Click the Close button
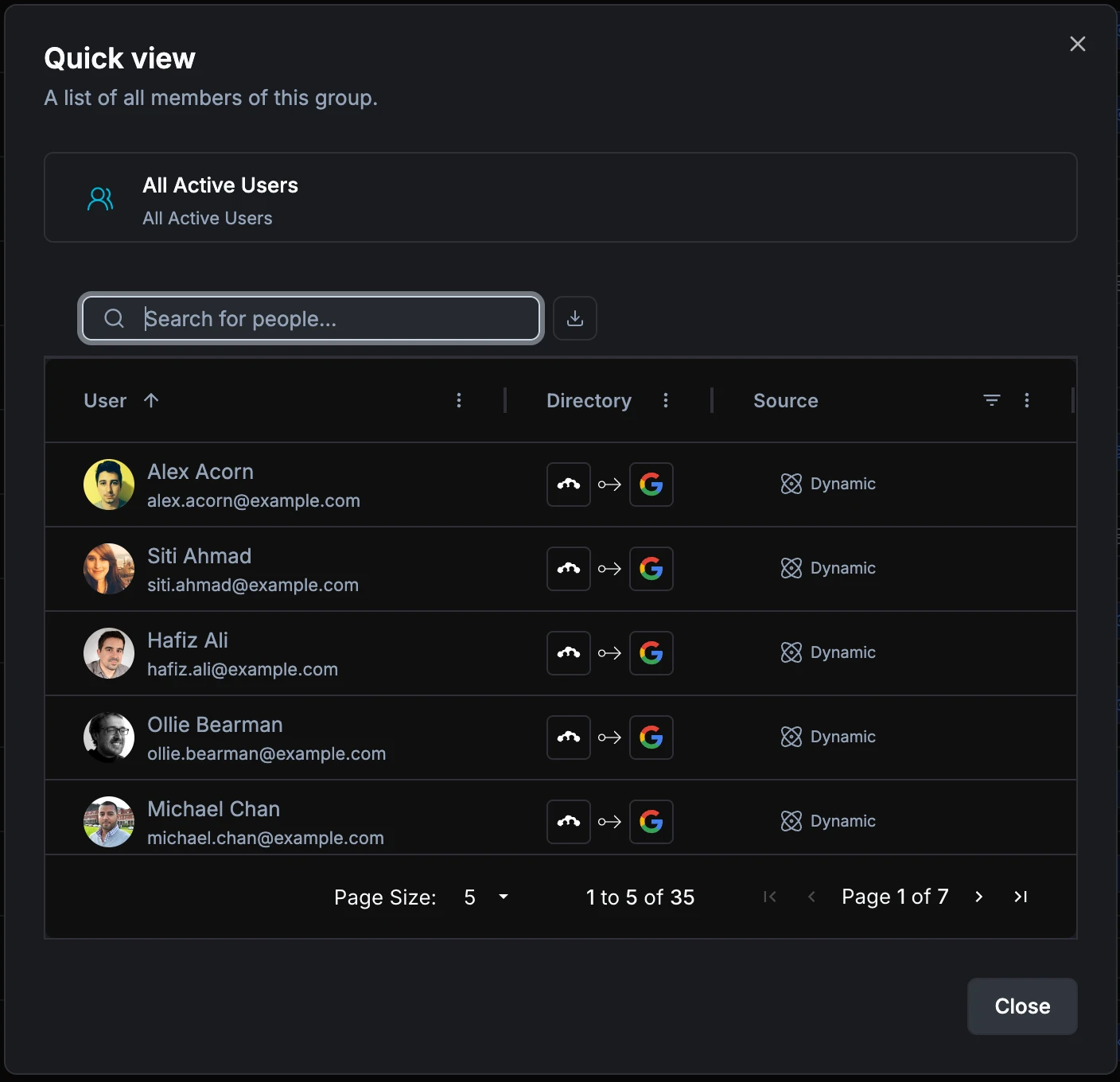 pos(1021,1006)
